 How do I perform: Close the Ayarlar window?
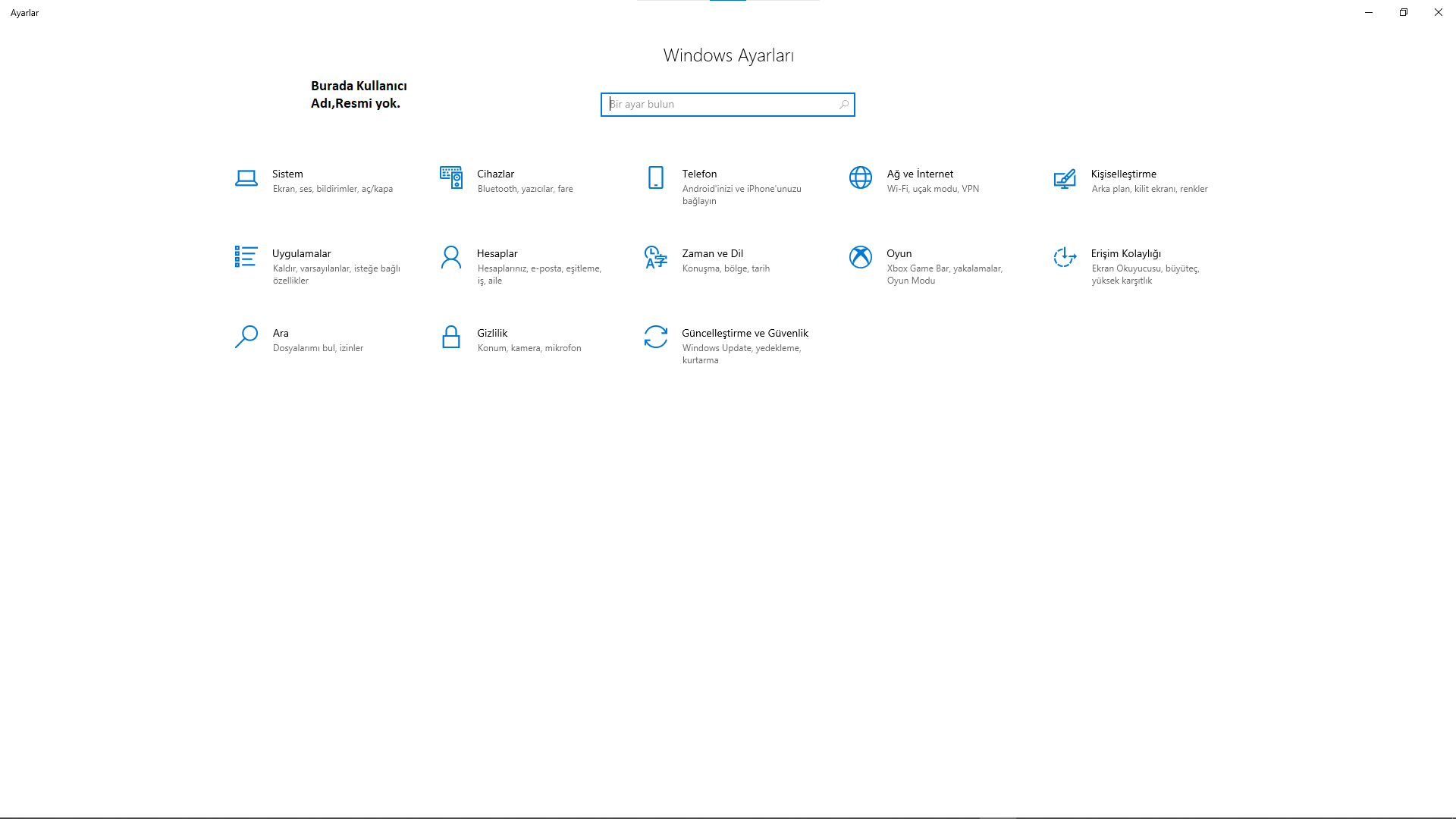(1439, 12)
